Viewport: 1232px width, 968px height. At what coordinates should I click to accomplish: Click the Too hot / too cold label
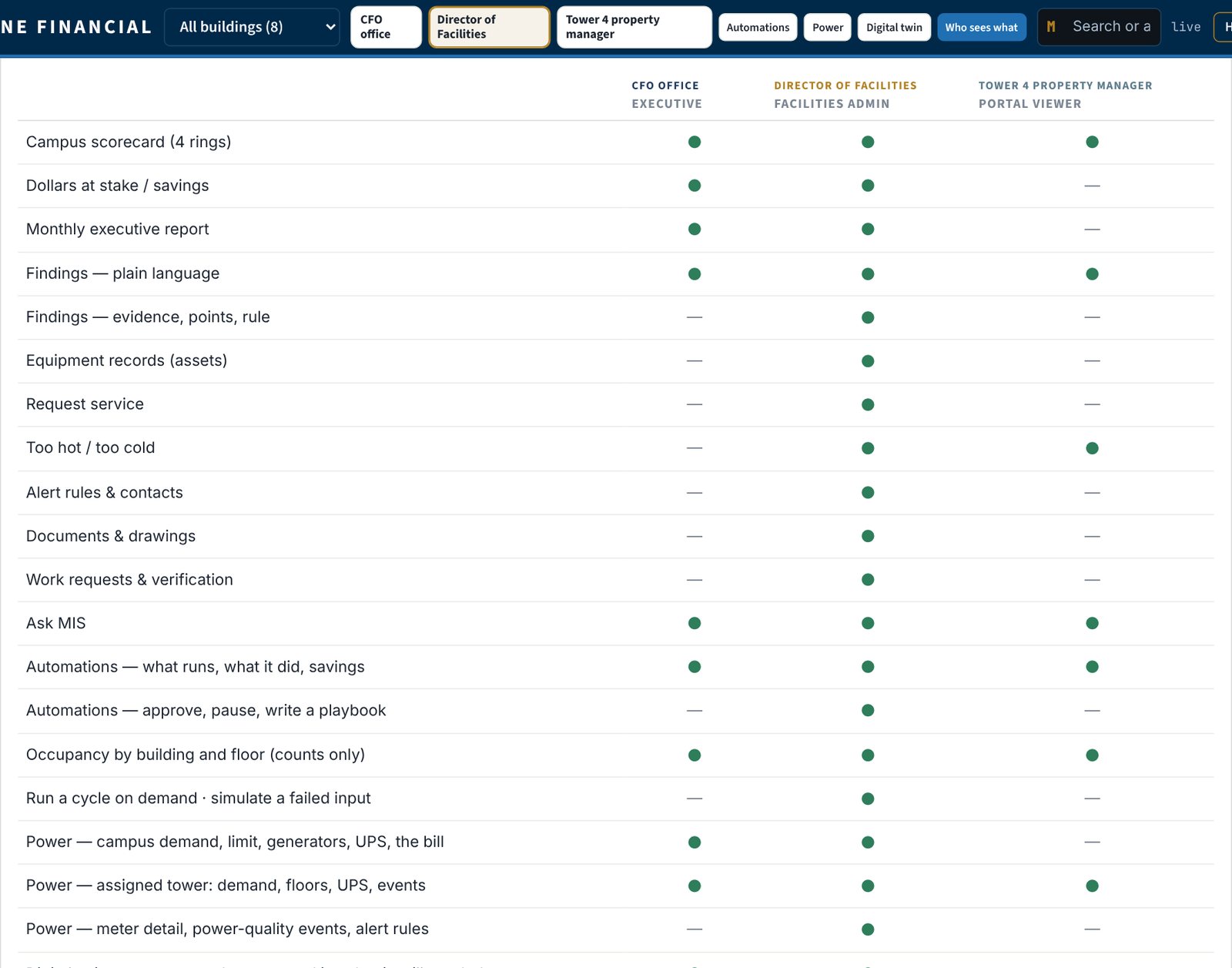[91, 447]
